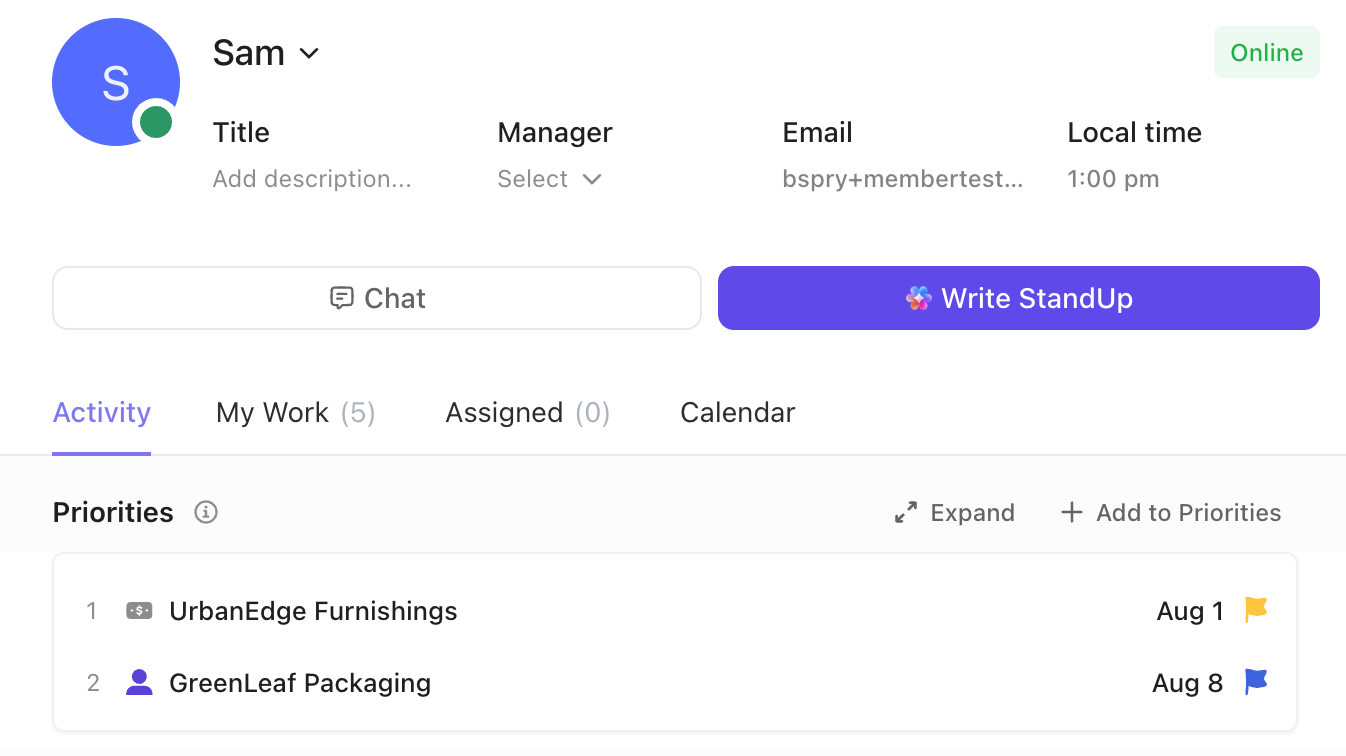
Task: Open the dropdown next to Sam's name
Action: [x=309, y=53]
